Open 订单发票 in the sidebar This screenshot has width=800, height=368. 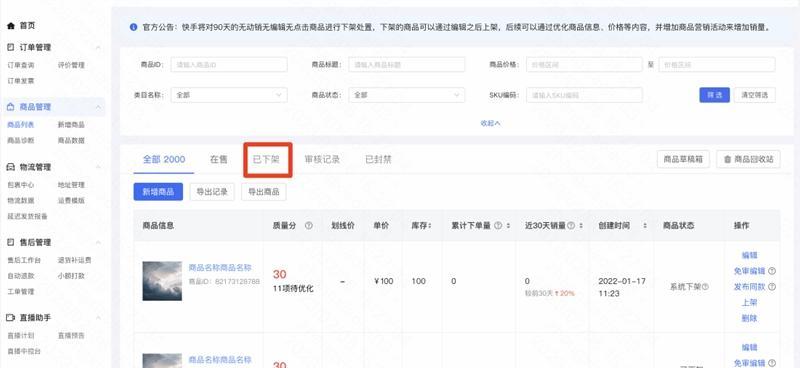[20, 81]
